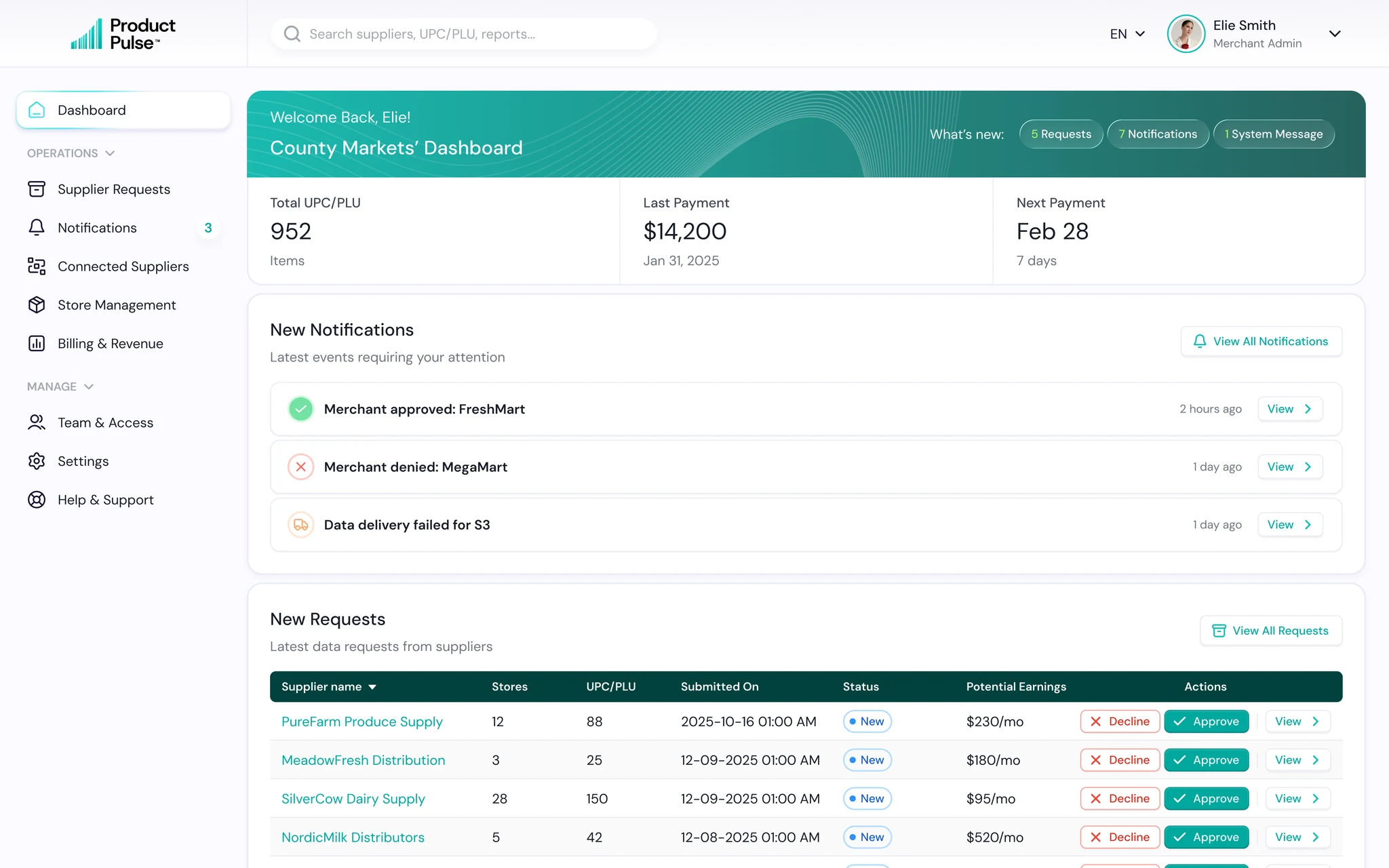Open the EN language dropdown
Image resolution: width=1389 pixels, height=868 pixels.
(1128, 34)
